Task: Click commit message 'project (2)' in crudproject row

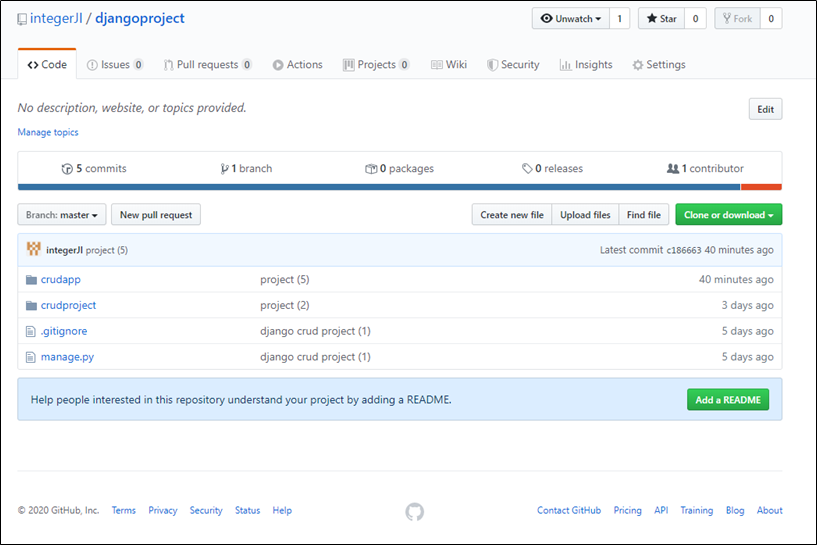Action: [x=285, y=305]
